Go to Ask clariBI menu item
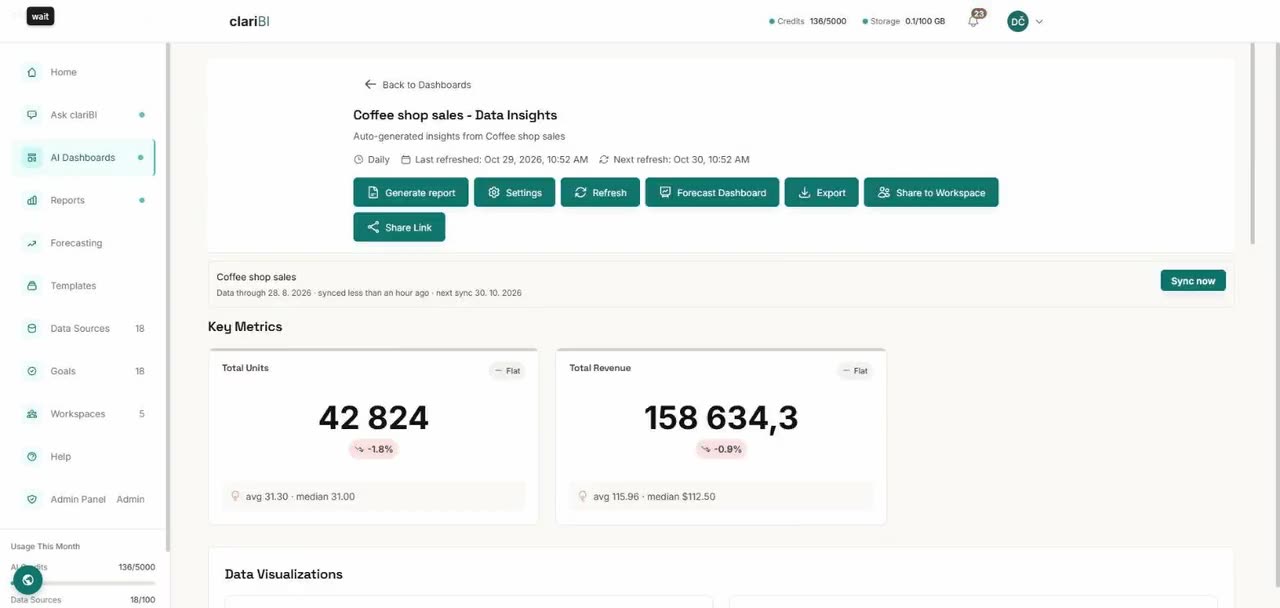The image size is (1280, 608). [x=84, y=115]
